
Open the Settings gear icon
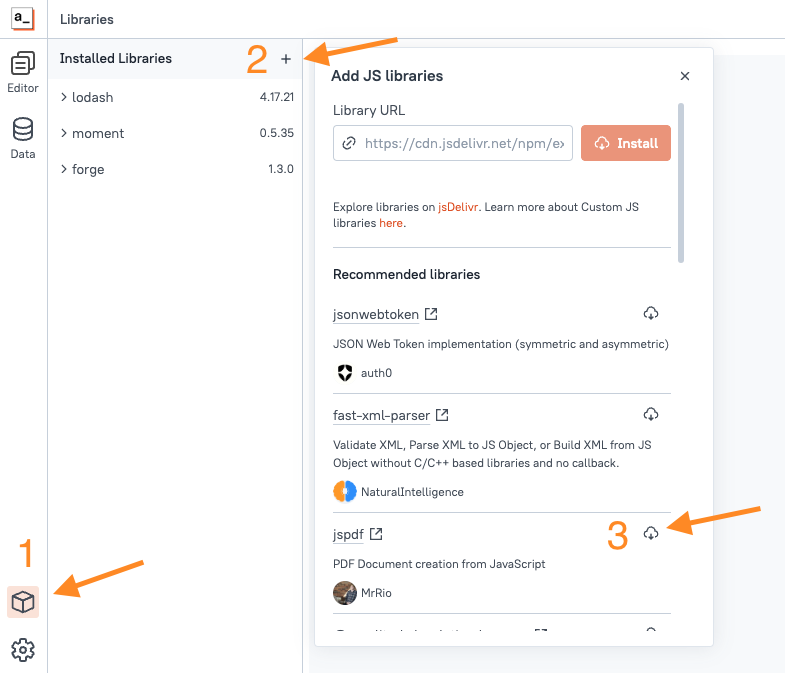coord(23,649)
